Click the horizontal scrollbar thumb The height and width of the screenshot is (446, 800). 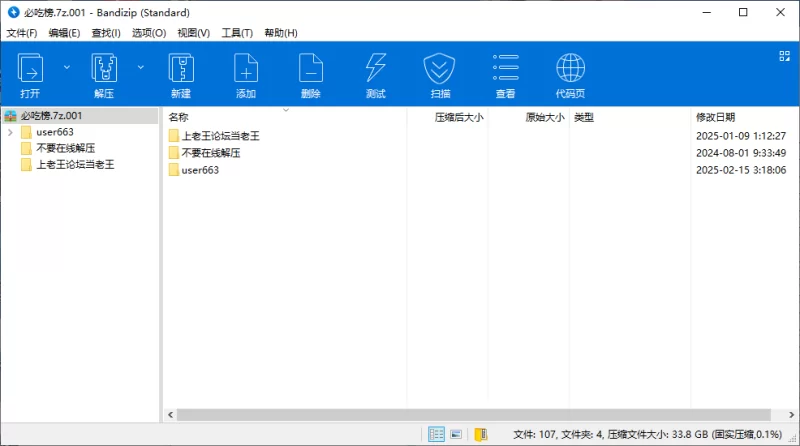click(473, 415)
